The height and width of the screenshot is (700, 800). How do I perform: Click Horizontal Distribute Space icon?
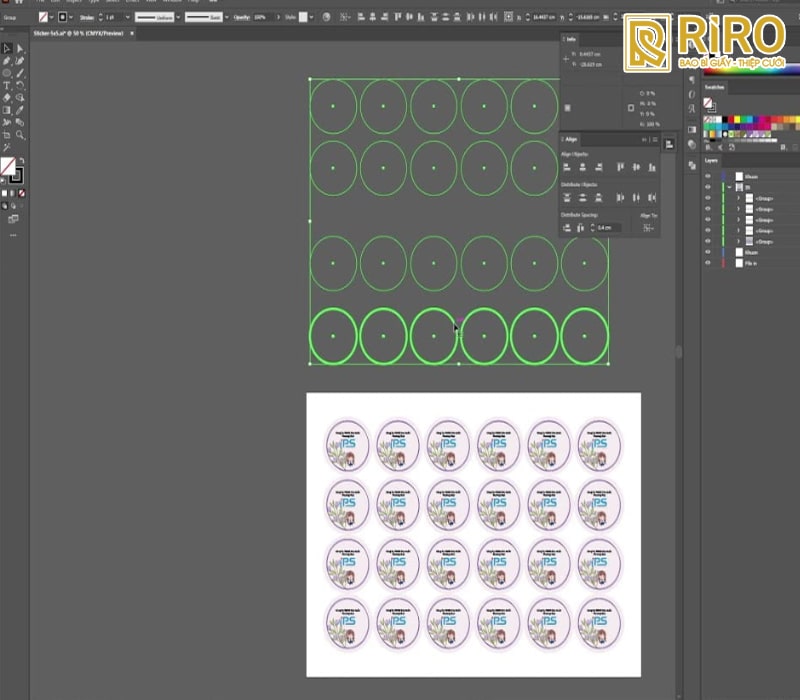tap(581, 228)
